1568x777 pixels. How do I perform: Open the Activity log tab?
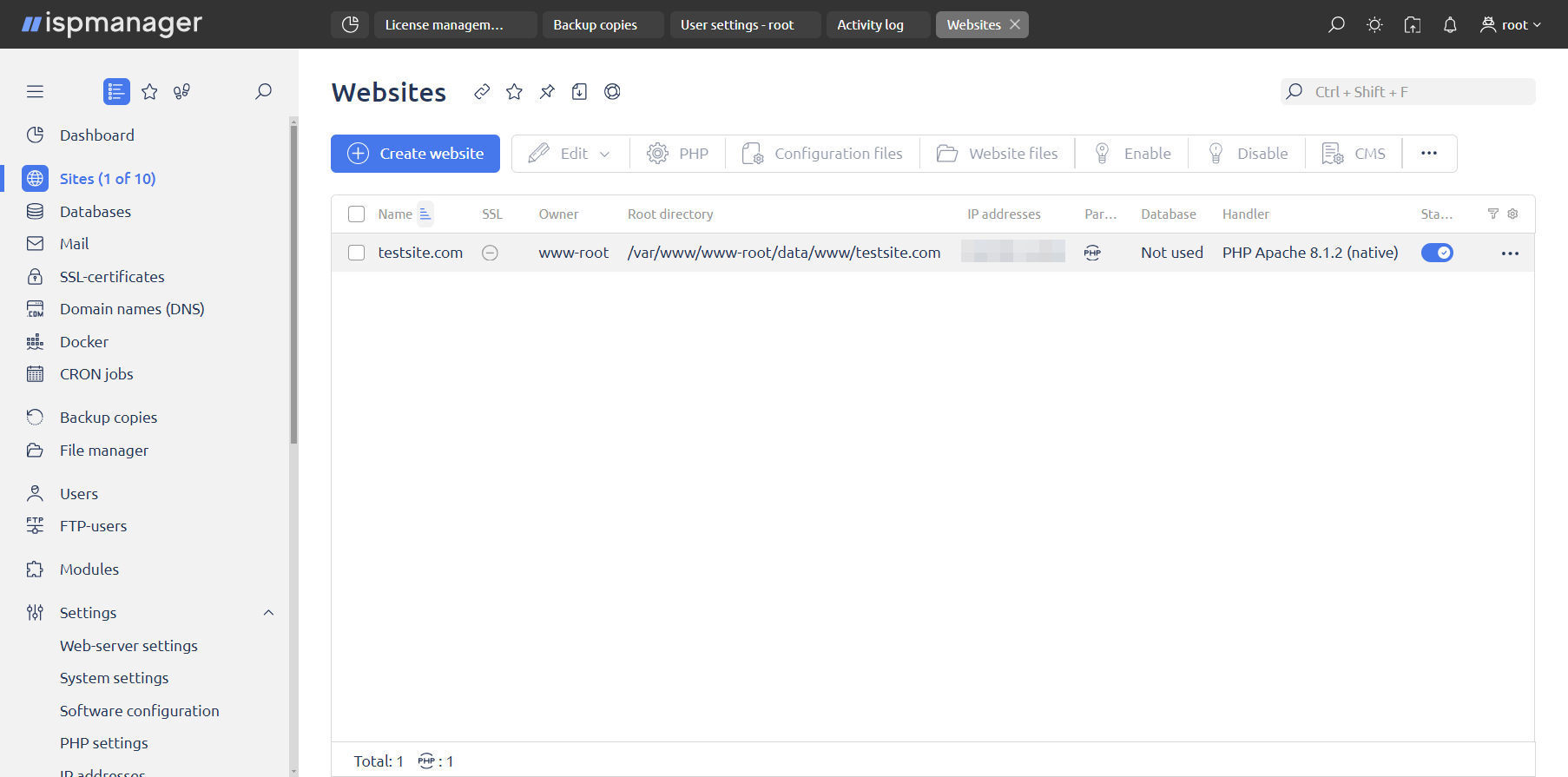(x=870, y=25)
